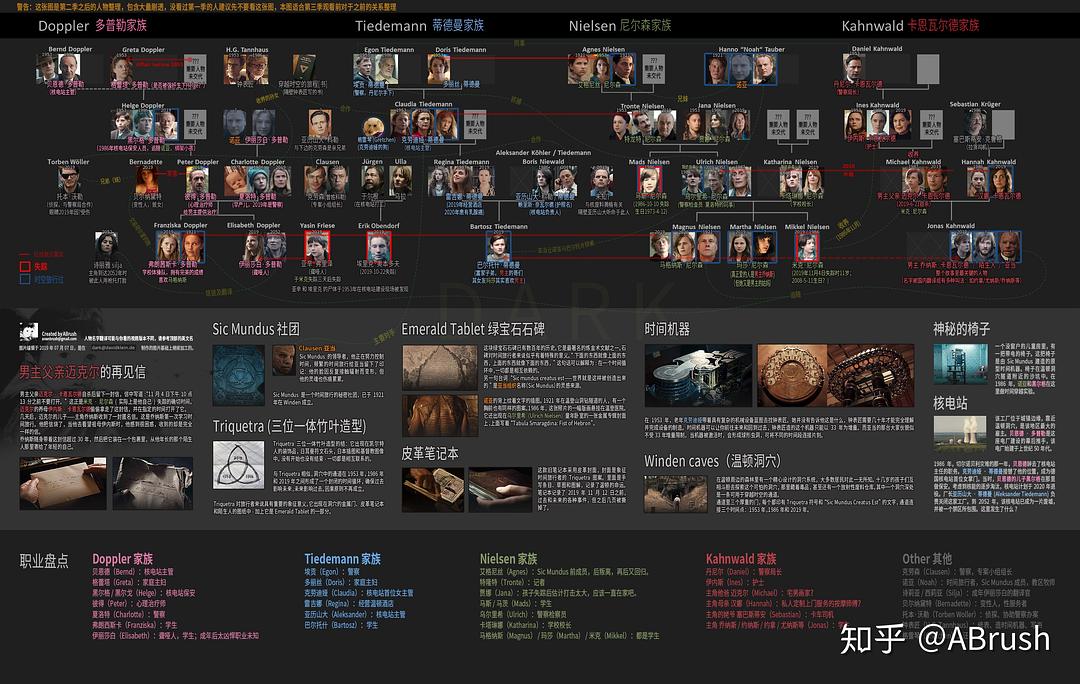
Task: Expand the Winden caves section heading
Action: coord(712,461)
